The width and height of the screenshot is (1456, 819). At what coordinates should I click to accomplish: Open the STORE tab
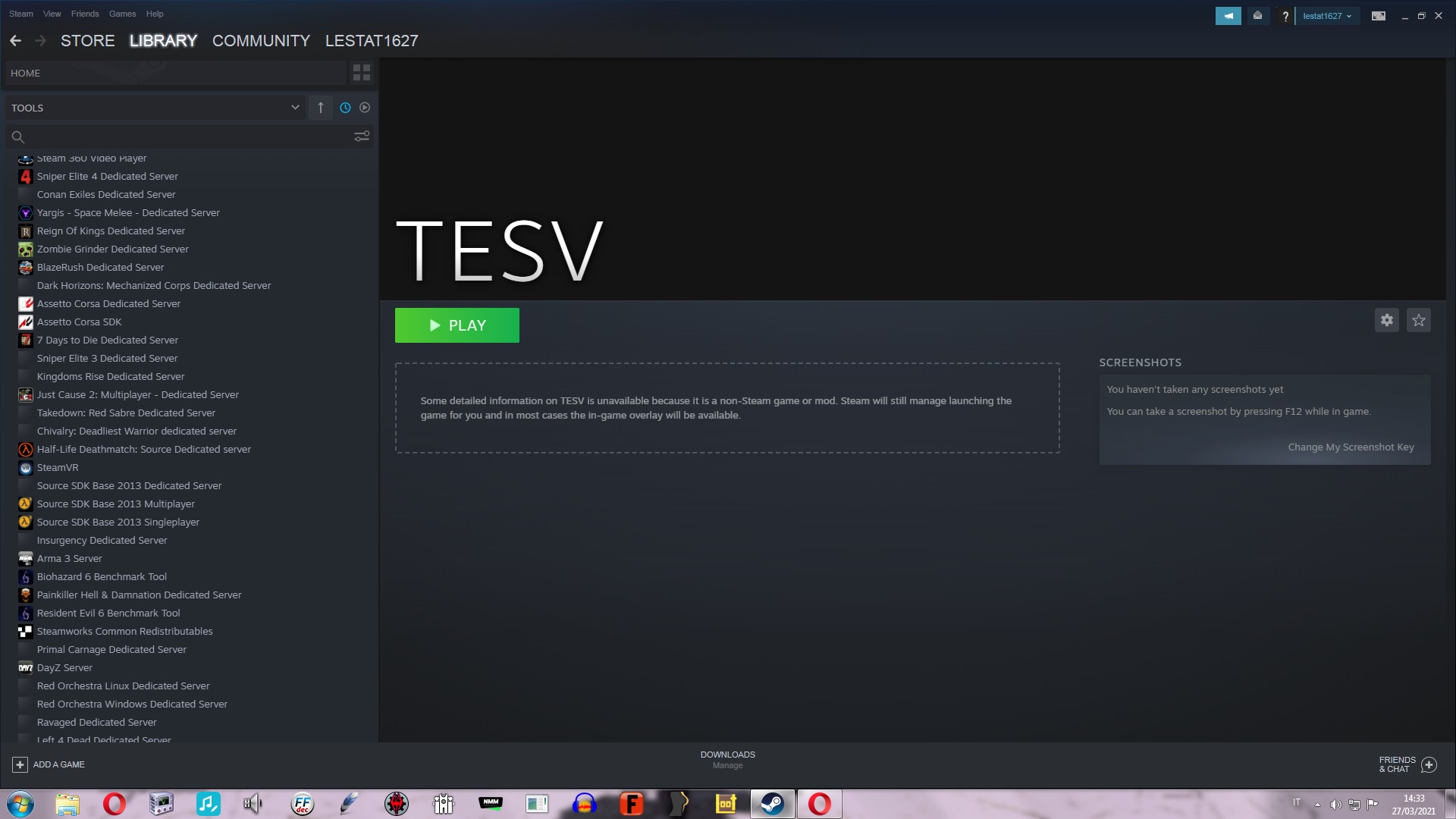pyautogui.click(x=88, y=41)
